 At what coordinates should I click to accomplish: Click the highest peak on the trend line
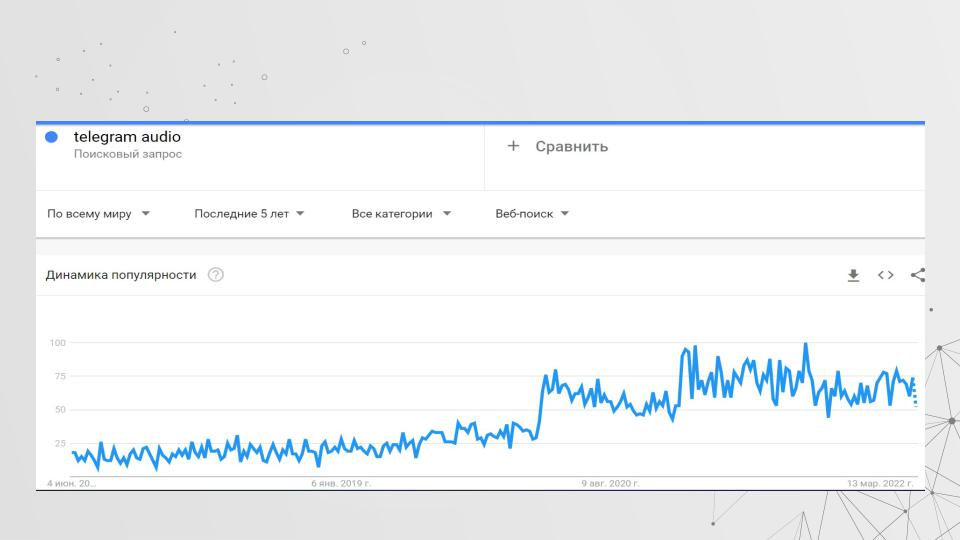click(805, 345)
